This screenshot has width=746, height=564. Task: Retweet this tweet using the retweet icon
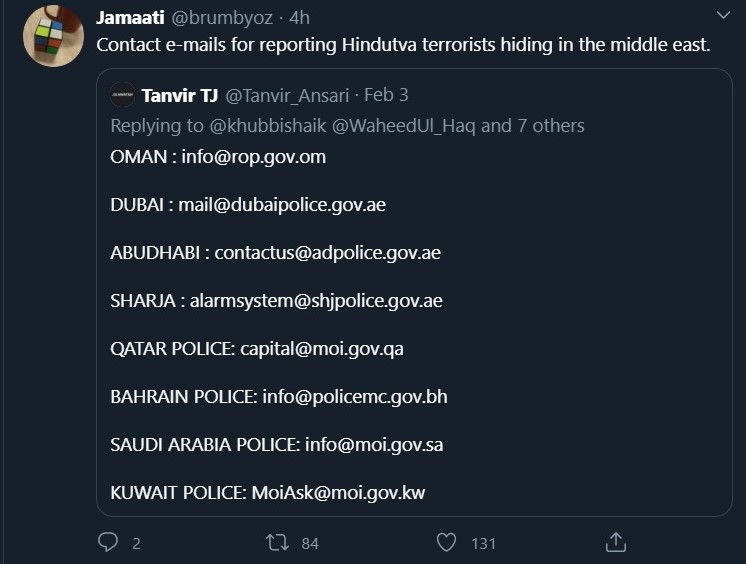click(x=277, y=542)
